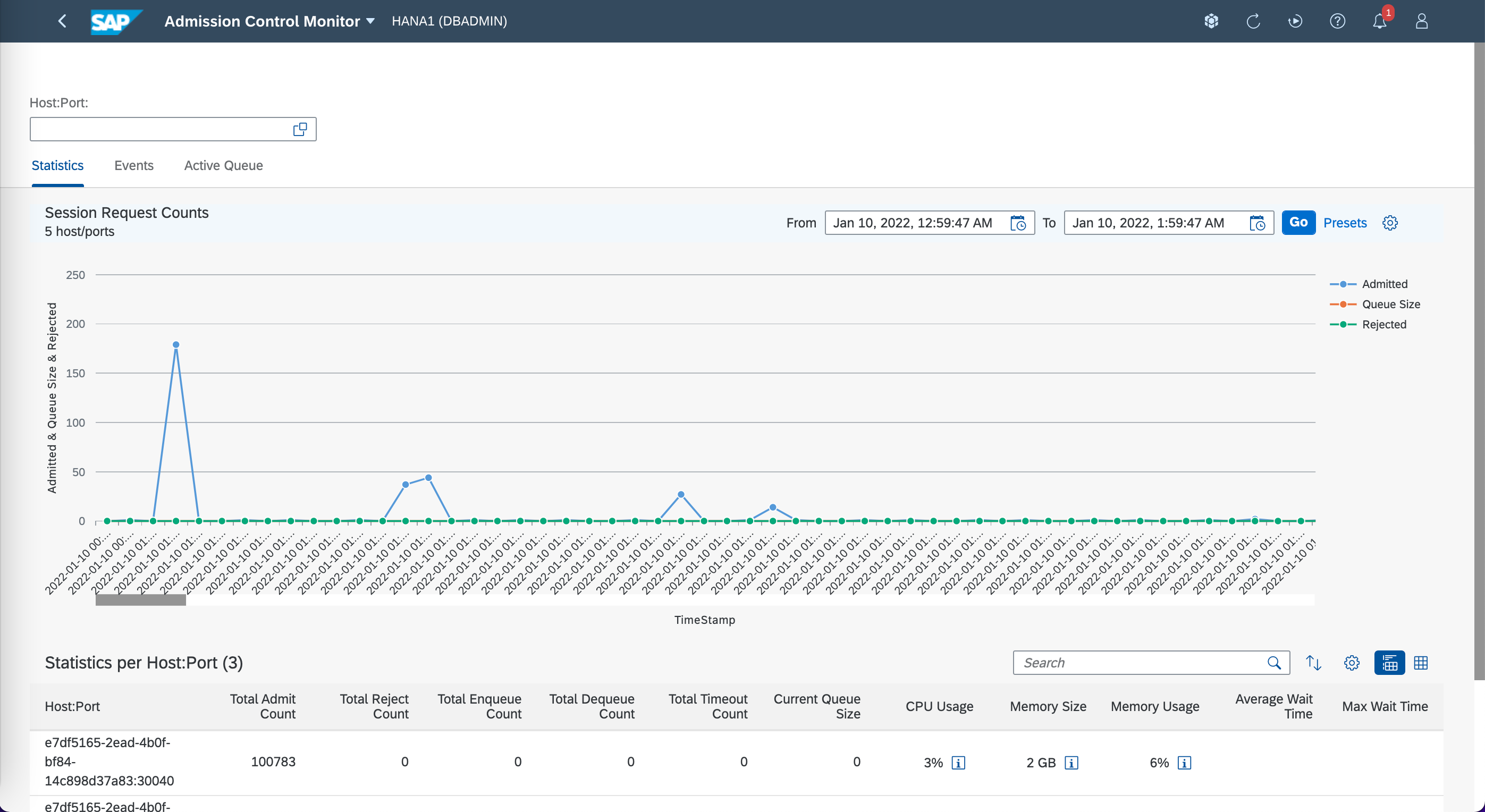Open the From date calendar picker
The width and height of the screenshot is (1485, 812).
pyautogui.click(x=1018, y=223)
